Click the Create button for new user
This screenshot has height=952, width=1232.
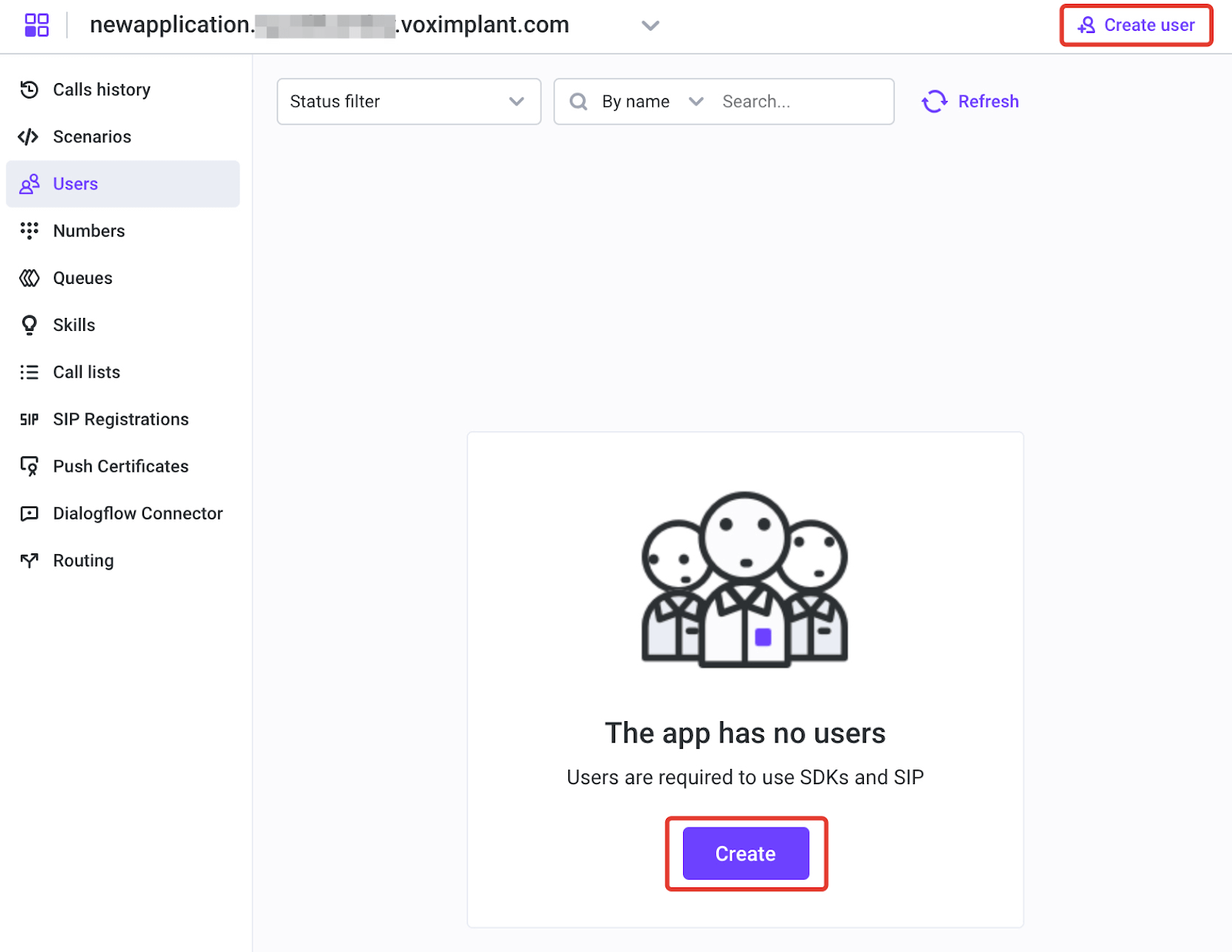(x=745, y=853)
